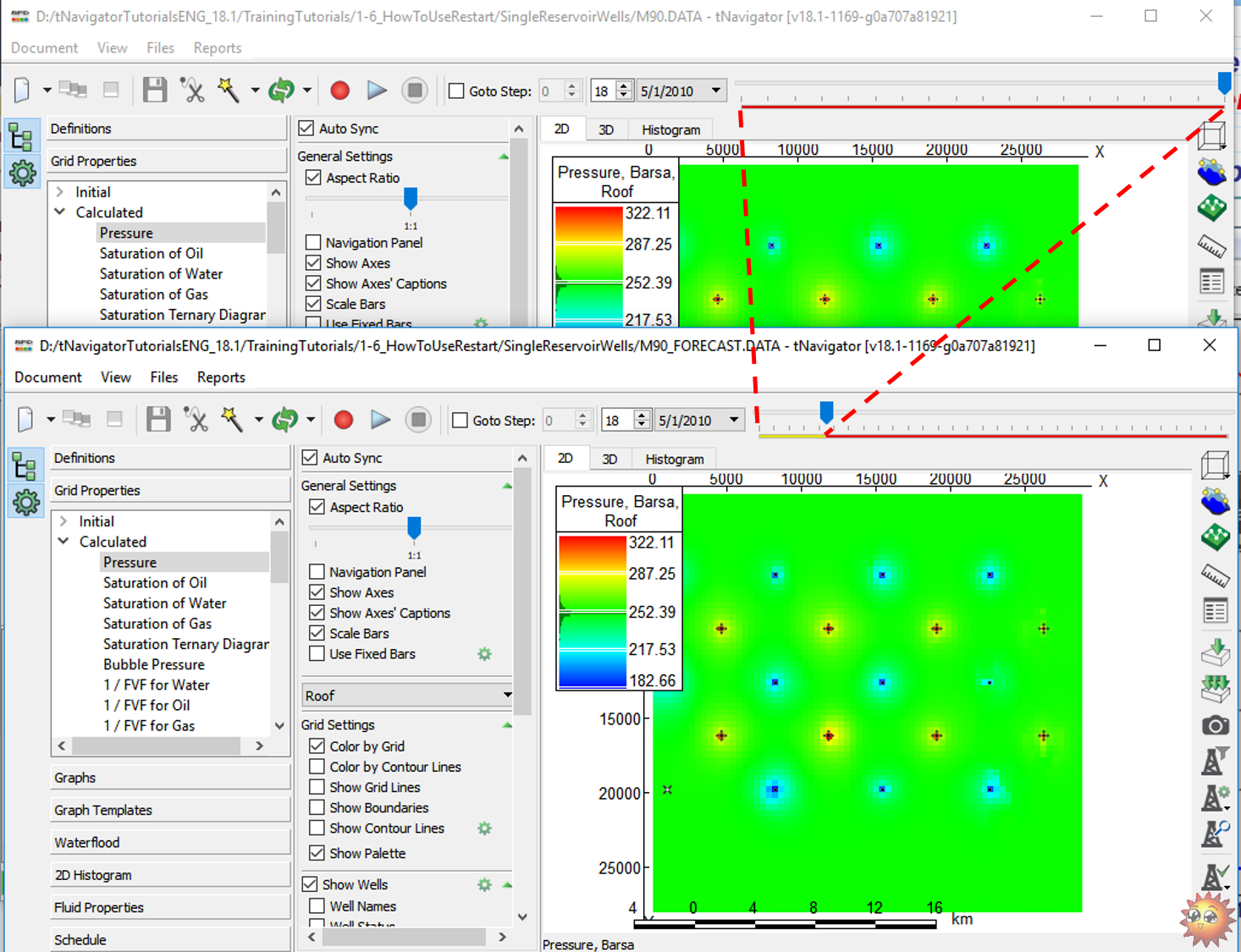The height and width of the screenshot is (952, 1241).
Task: Click the tree view sidebar icon in M90_FORECAST window
Action: click(25, 466)
